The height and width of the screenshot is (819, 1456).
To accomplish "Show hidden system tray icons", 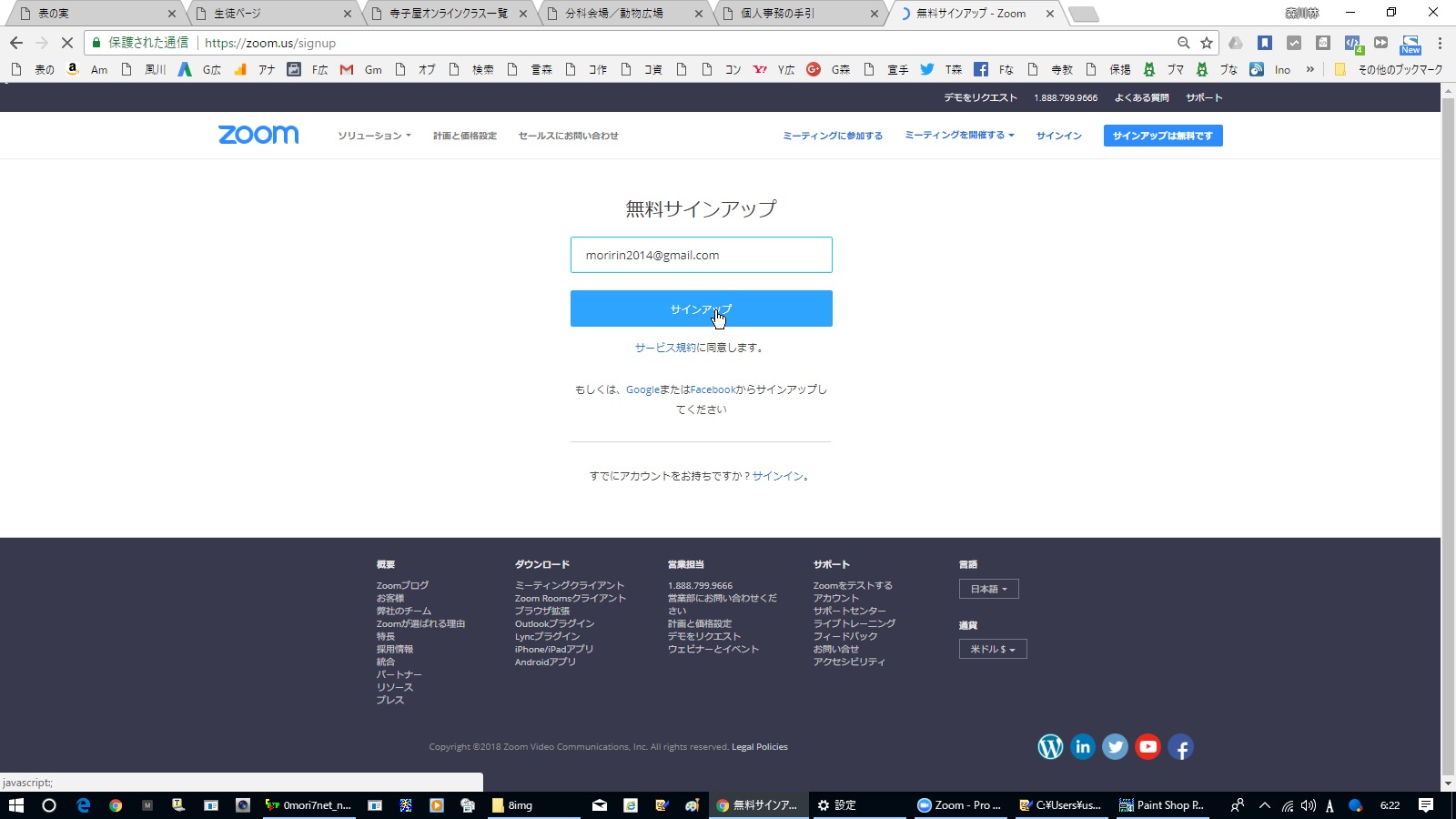I will pyautogui.click(x=1265, y=805).
